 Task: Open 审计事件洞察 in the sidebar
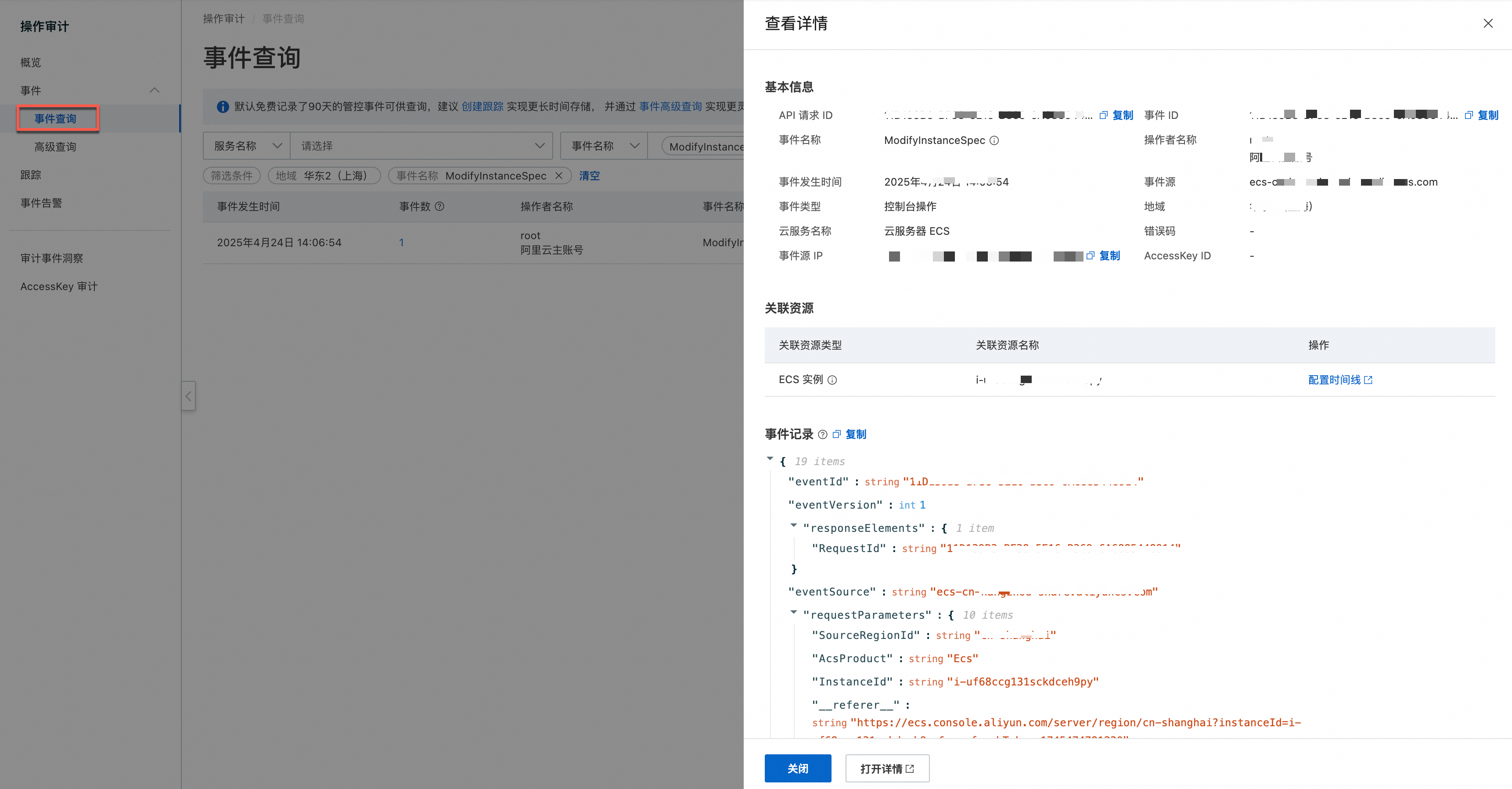[x=52, y=258]
